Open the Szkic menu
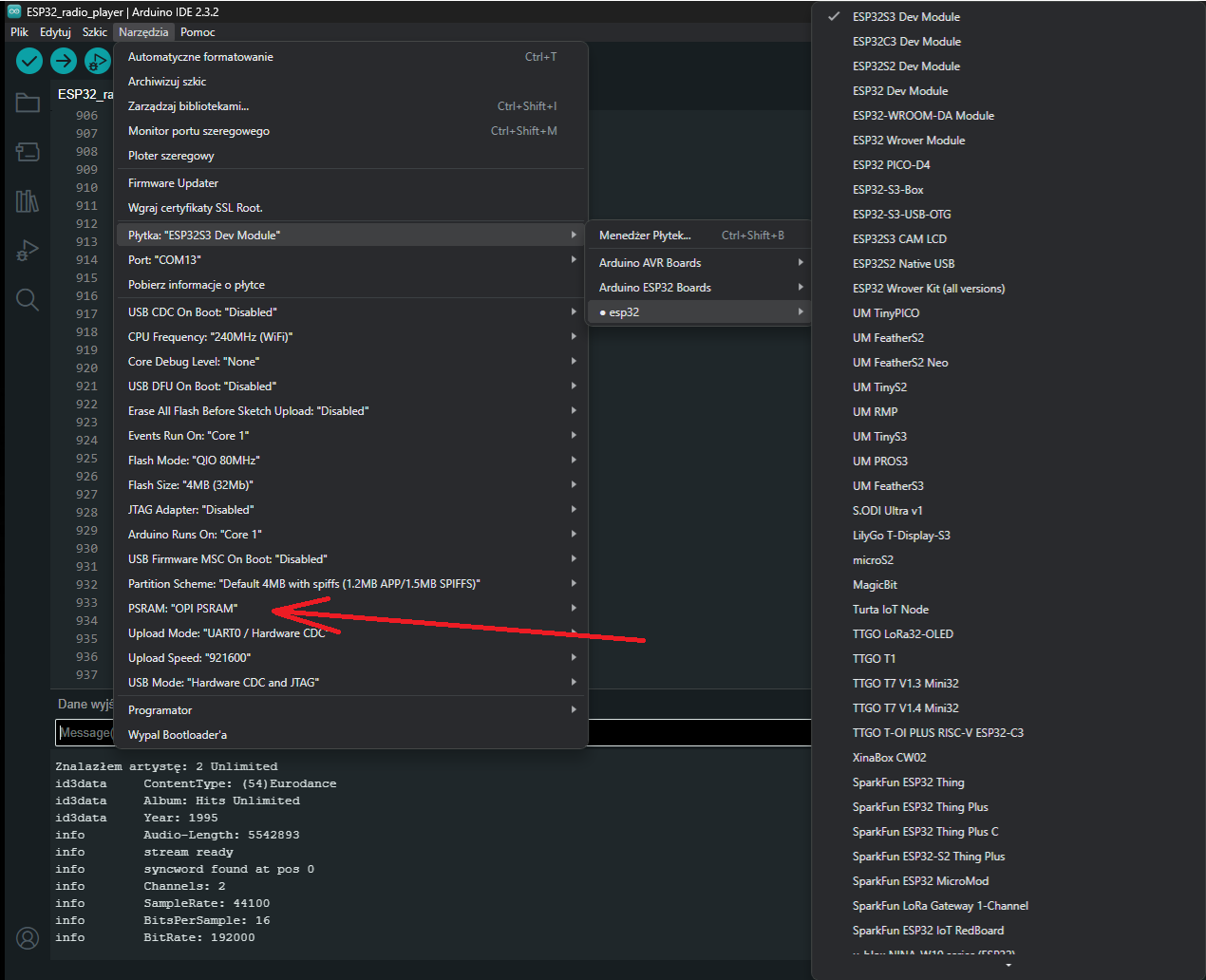Screen dimensions: 1206x980 (x=95, y=32)
